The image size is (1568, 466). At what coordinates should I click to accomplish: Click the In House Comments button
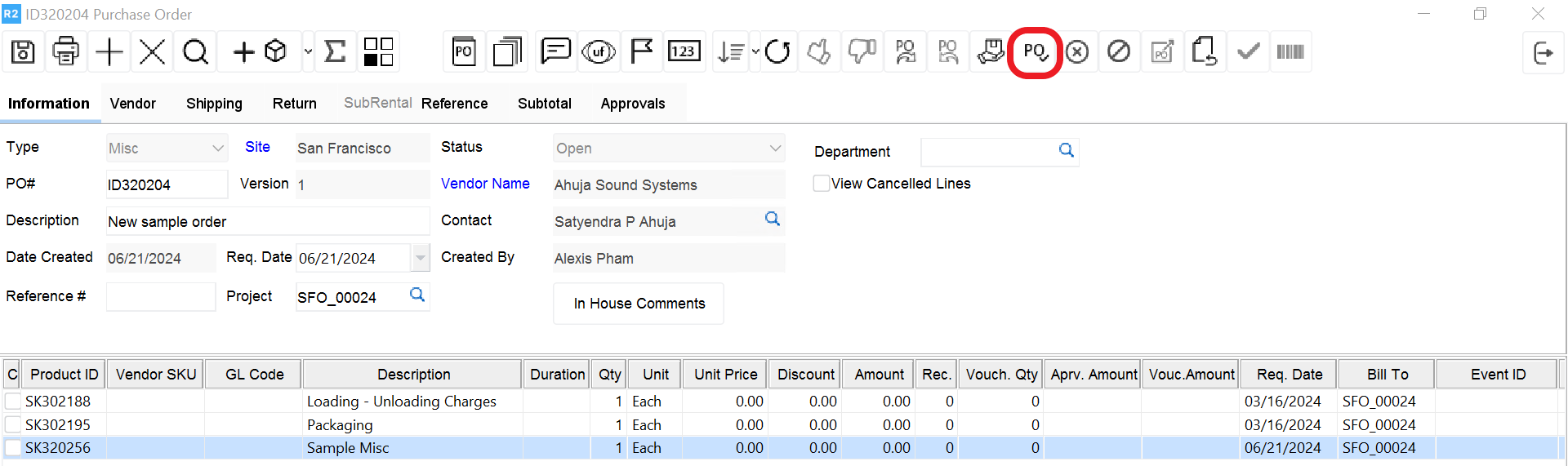point(639,304)
